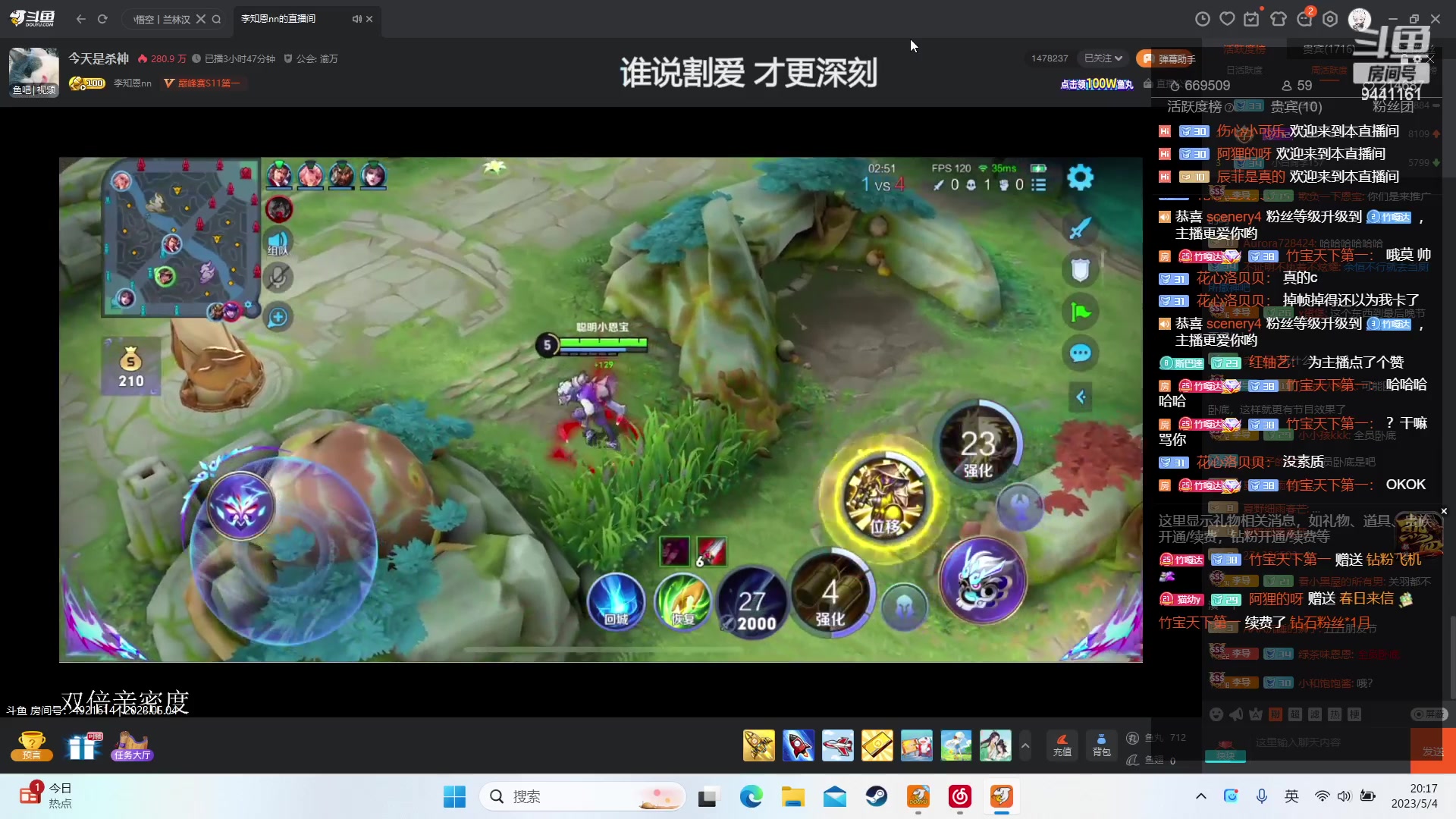Open the 背包 backpack button
The width and height of the screenshot is (1456, 819).
tap(1102, 745)
